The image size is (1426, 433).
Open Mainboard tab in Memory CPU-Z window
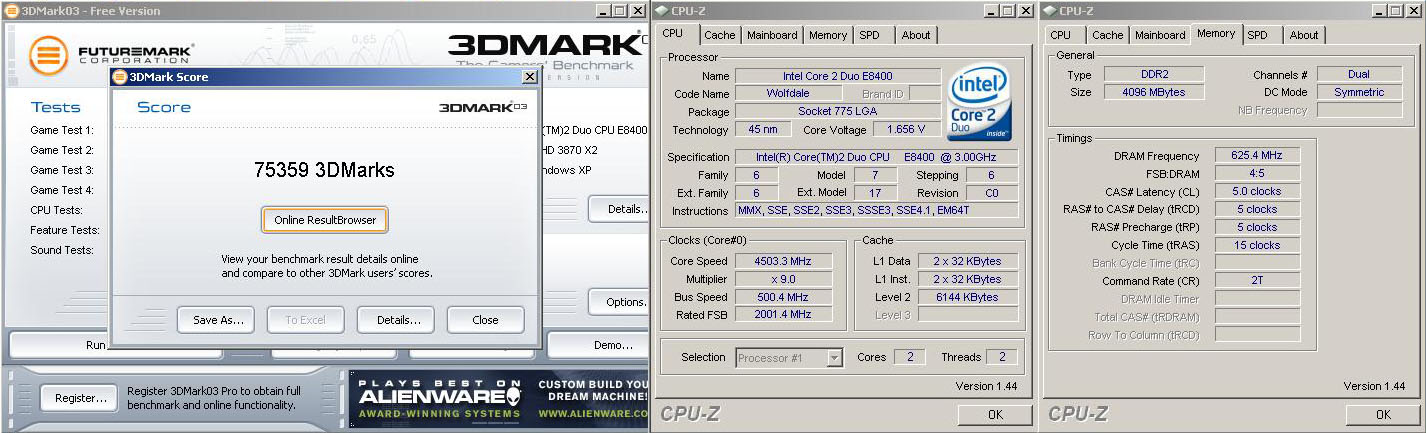1160,35
